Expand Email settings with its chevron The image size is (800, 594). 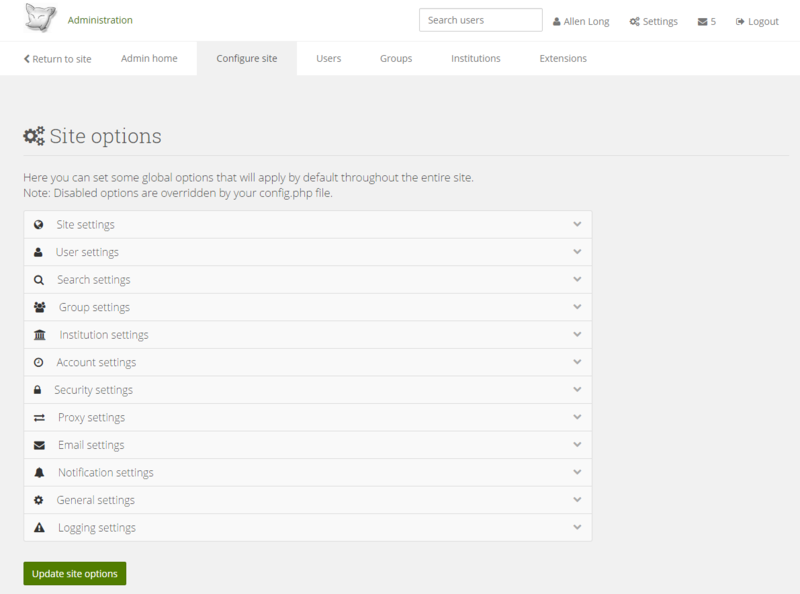pyautogui.click(x=577, y=444)
